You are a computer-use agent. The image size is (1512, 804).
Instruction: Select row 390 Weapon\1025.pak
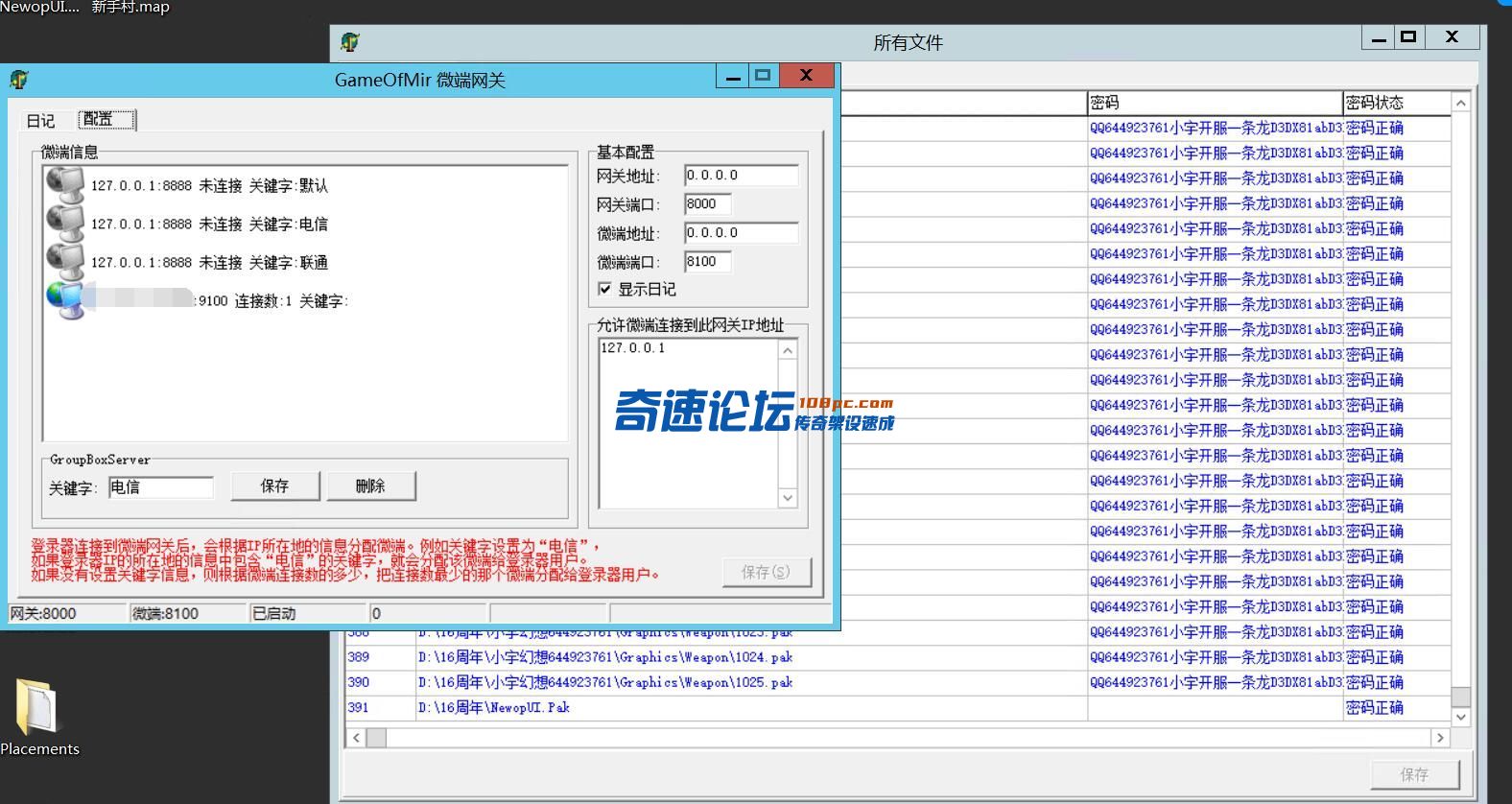click(898, 682)
